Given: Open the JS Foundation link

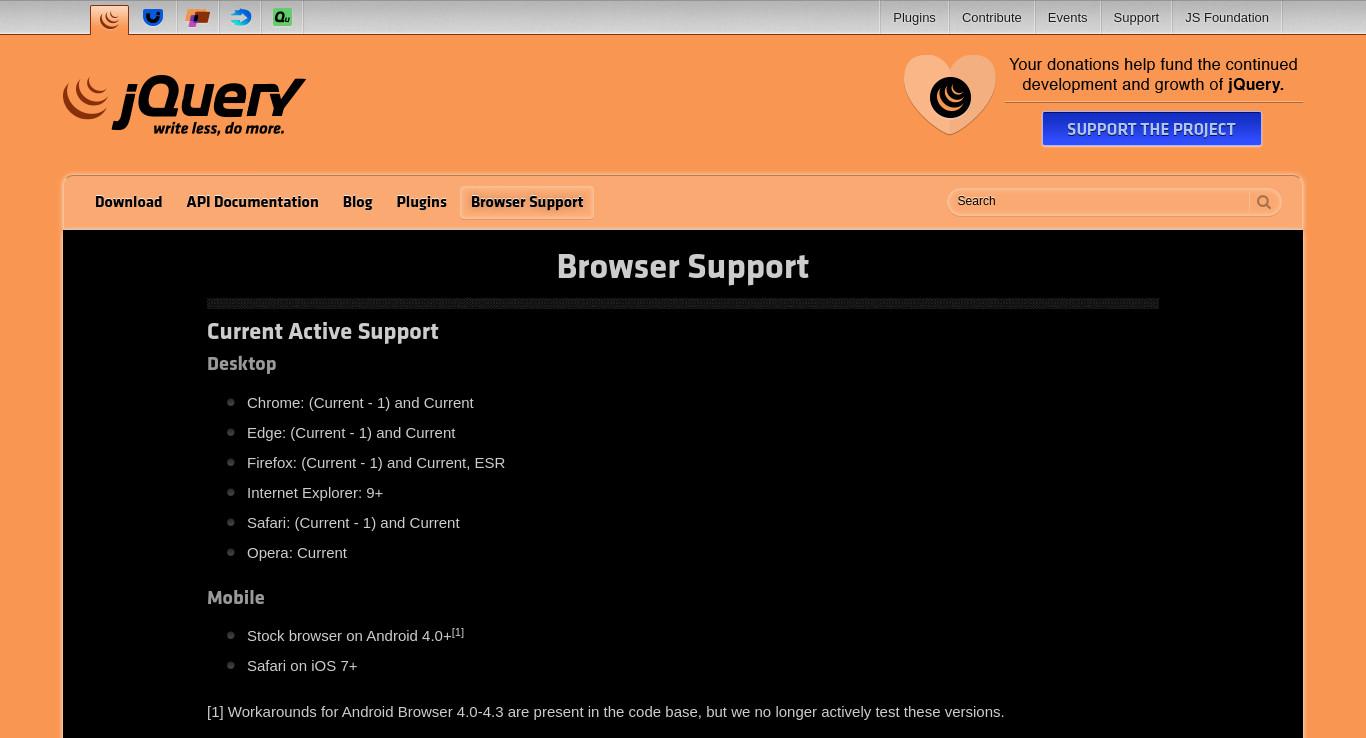Looking at the screenshot, I should [x=1226, y=17].
